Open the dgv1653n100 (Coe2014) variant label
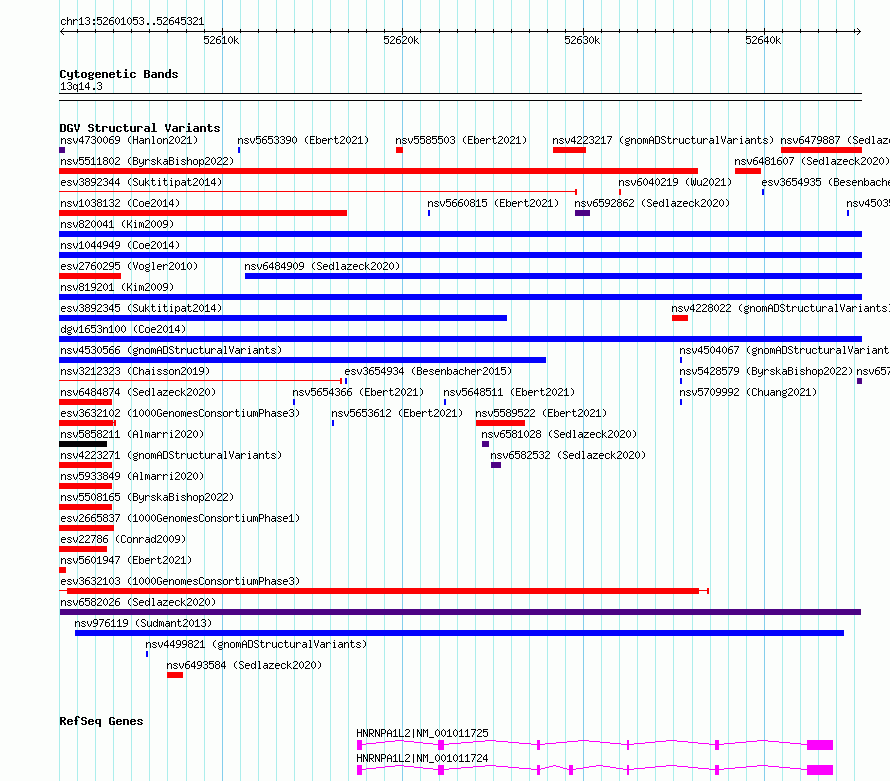Viewport: 890px width, 781px height. click(123, 329)
